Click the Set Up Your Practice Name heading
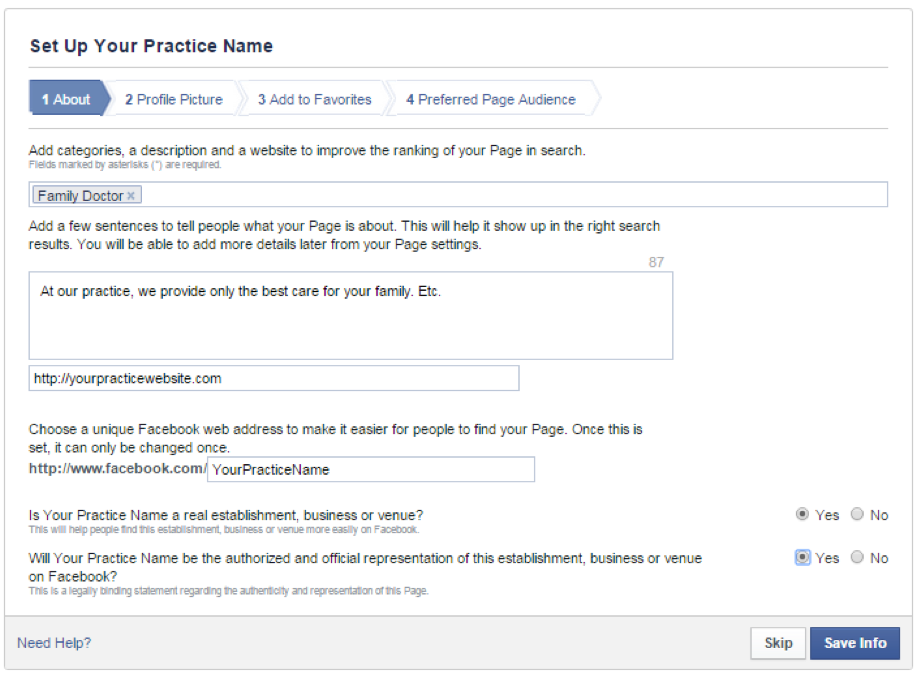The width and height of the screenshot is (921, 676). (x=152, y=46)
